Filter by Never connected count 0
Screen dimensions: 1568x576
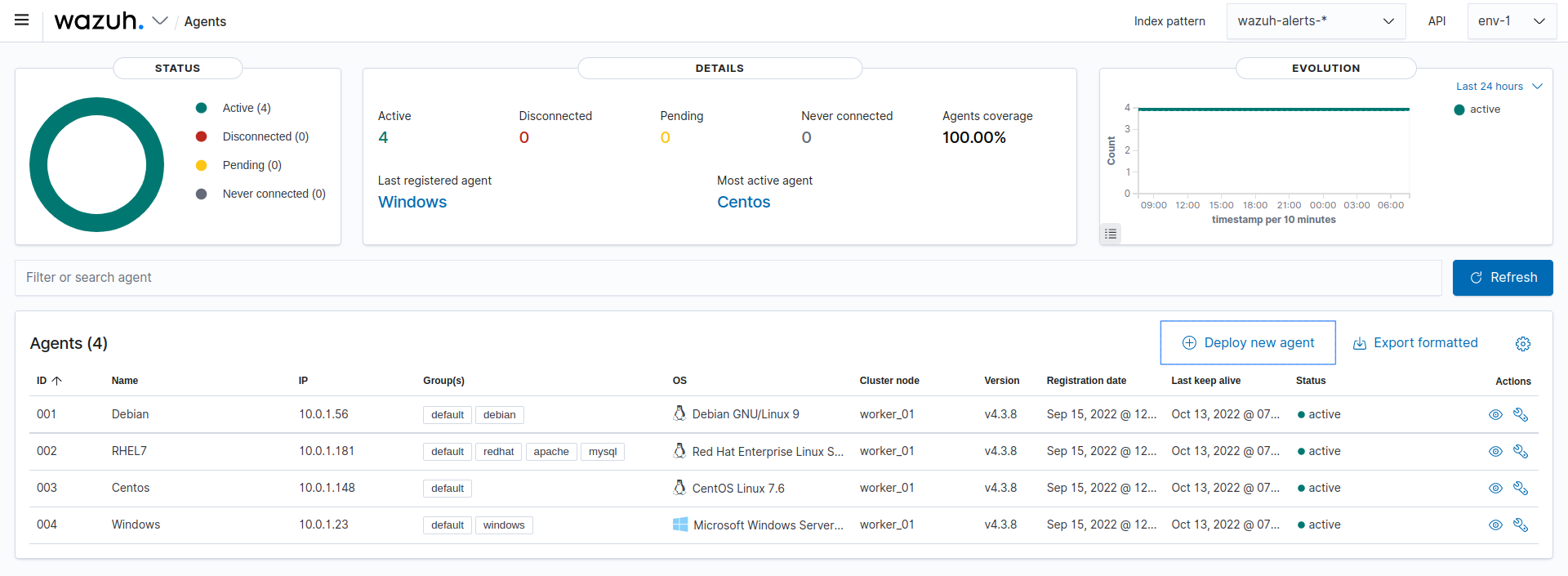click(x=806, y=137)
